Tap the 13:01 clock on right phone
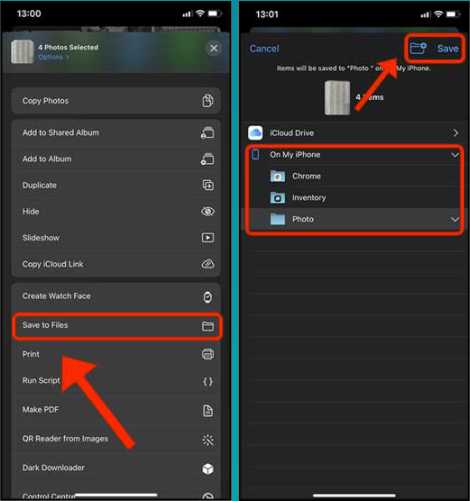The image size is (470, 501). click(x=267, y=14)
